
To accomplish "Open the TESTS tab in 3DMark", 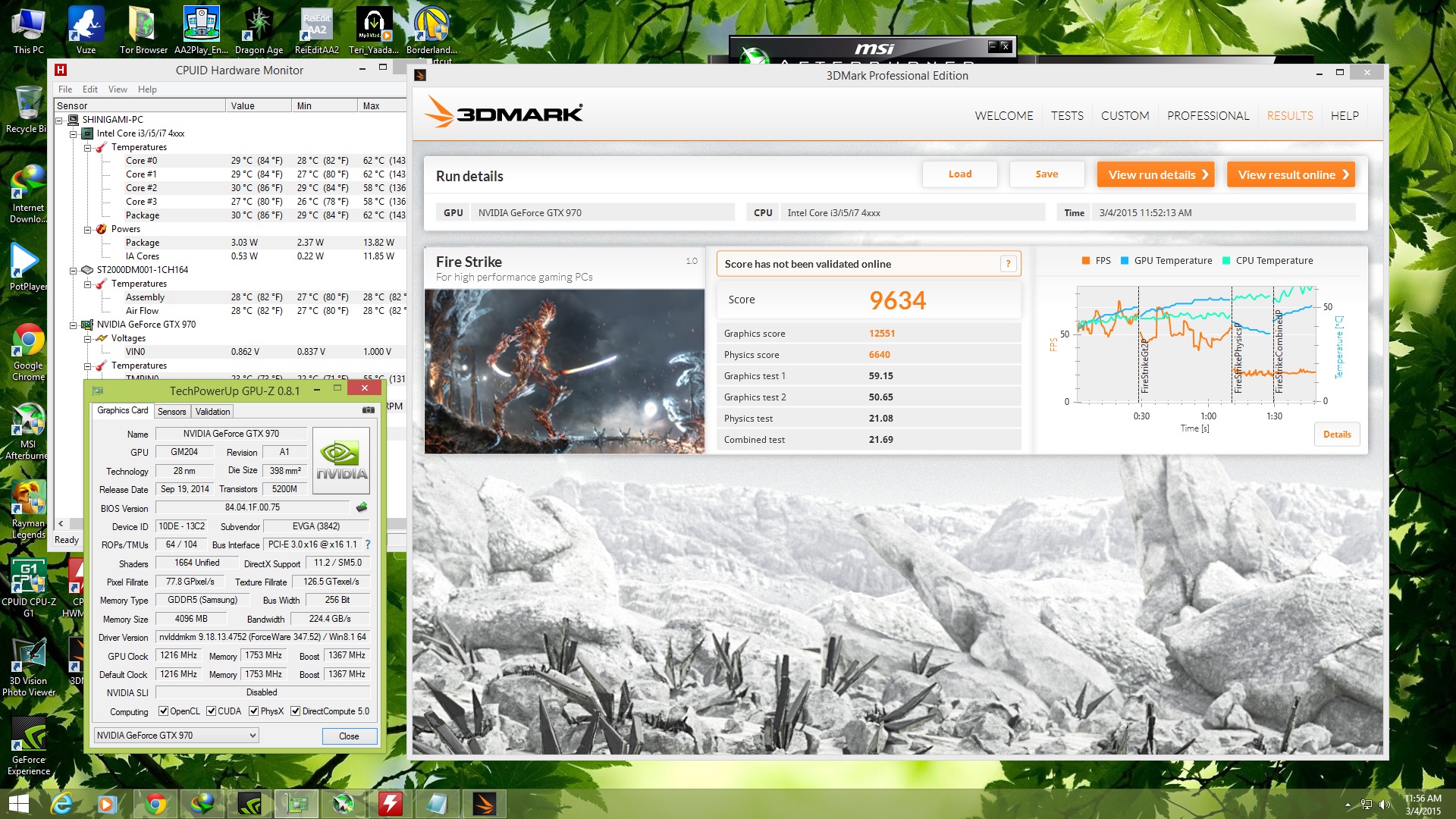I will click(x=1067, y=116).
